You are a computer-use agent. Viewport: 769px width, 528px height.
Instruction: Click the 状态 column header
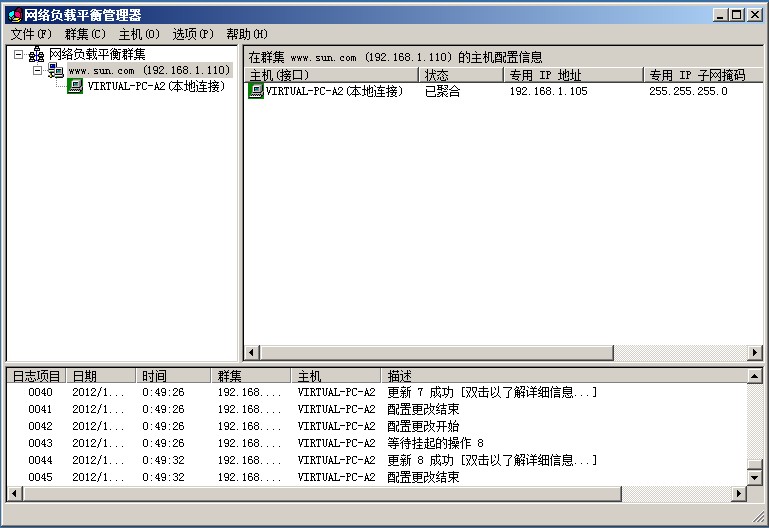(x=461, y=75)
